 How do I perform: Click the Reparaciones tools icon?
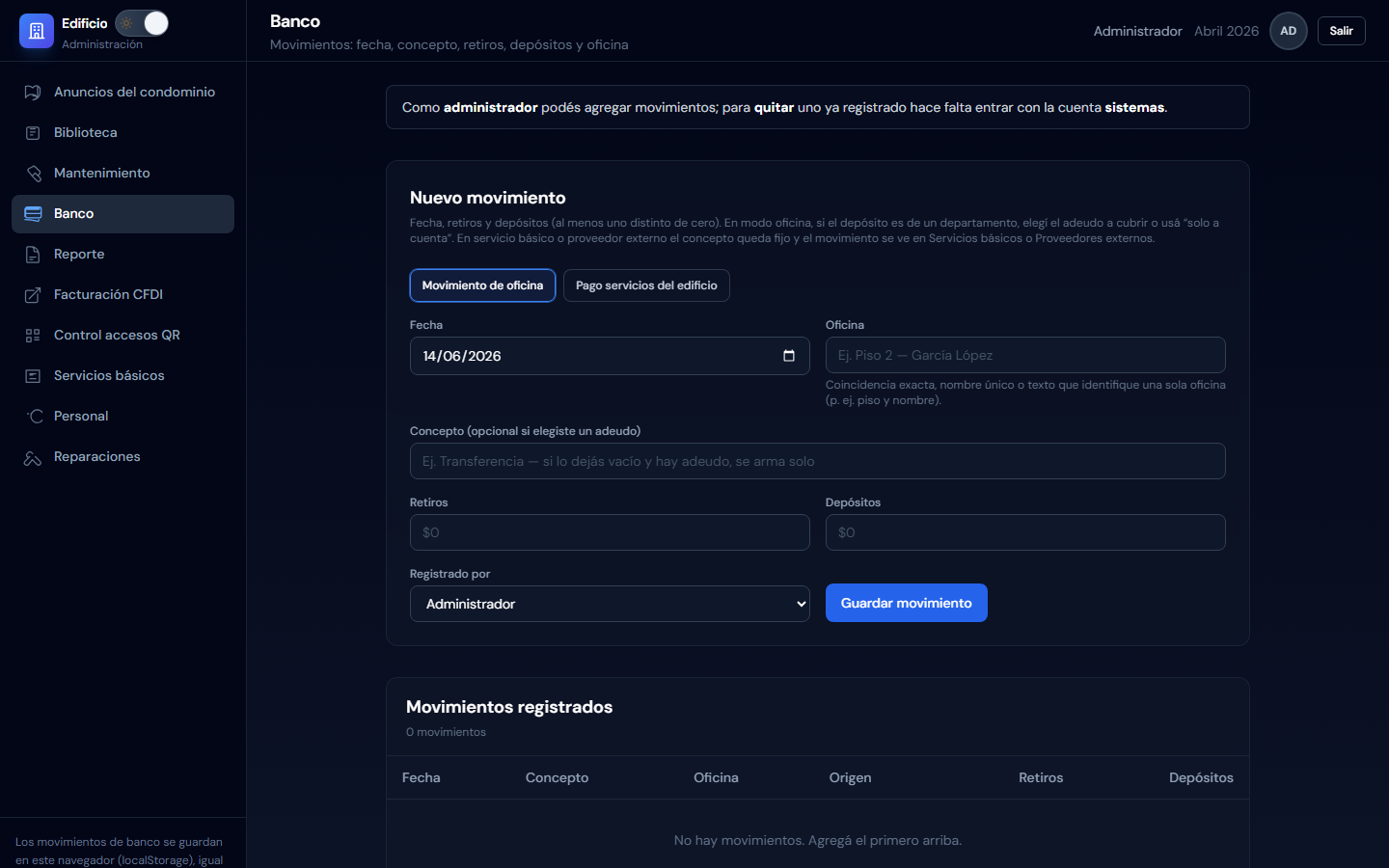coord(33,457)
